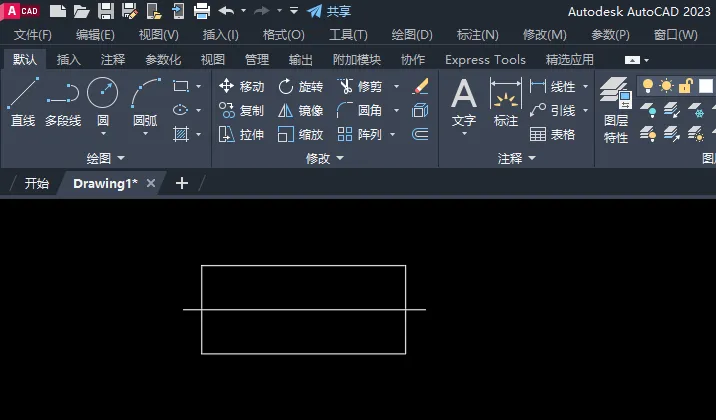Viewport: 716px width, 420px height.
Task: Click the white layer color swatch
Action: 705,86
